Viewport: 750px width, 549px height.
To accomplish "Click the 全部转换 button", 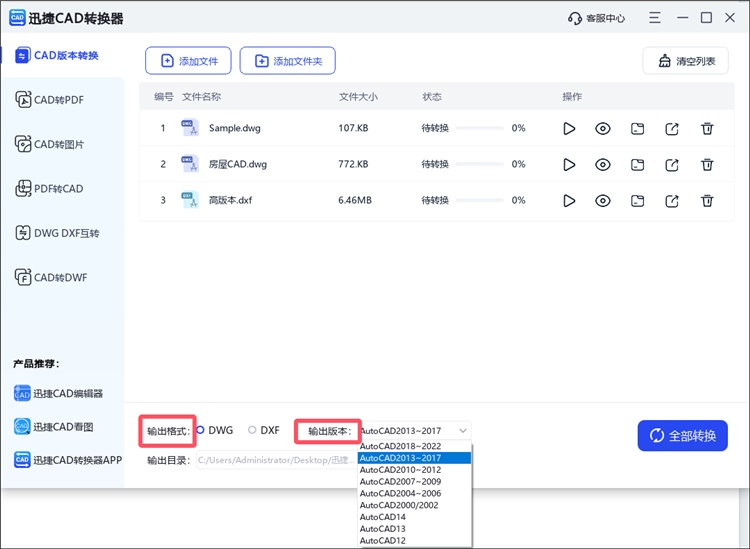I will (682, 436).
